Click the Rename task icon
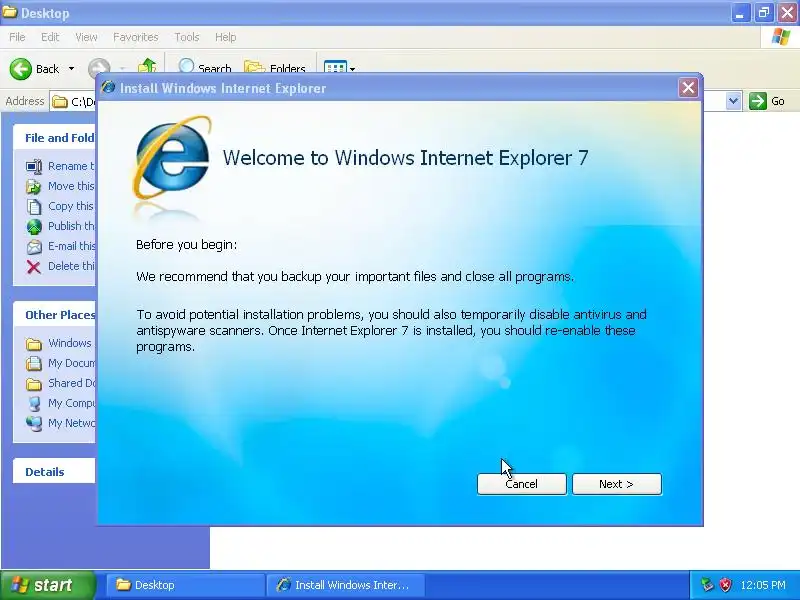Viewport: 800px width, 600px height. point(34,166)
